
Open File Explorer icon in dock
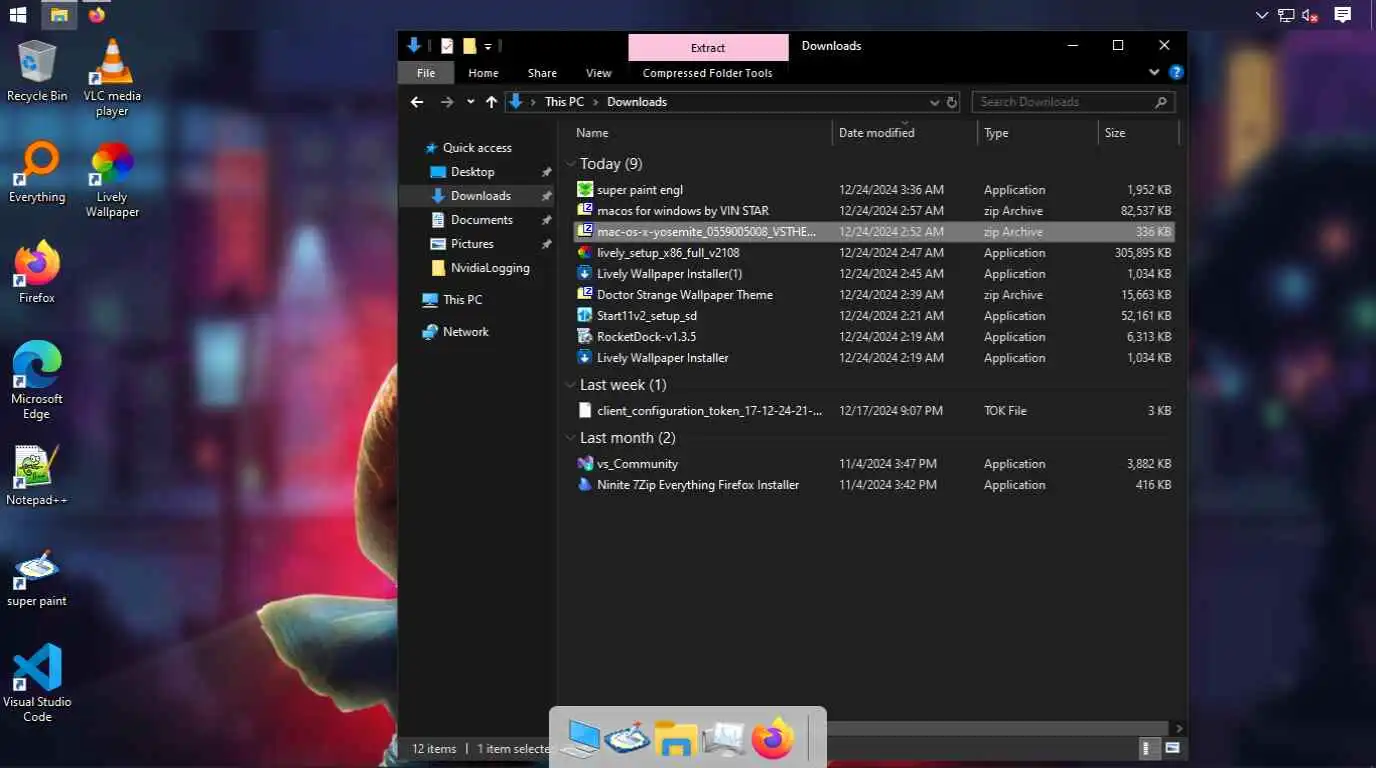675,738
